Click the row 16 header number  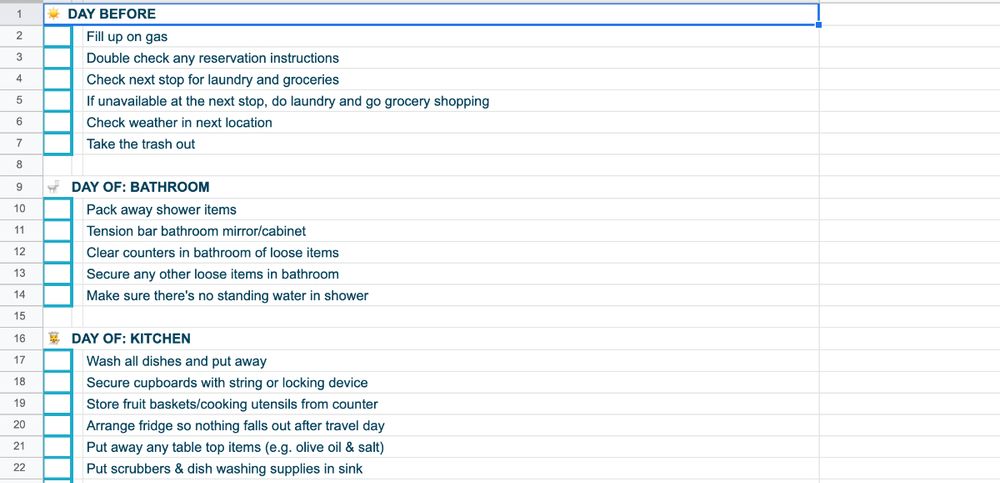[20, 339]
